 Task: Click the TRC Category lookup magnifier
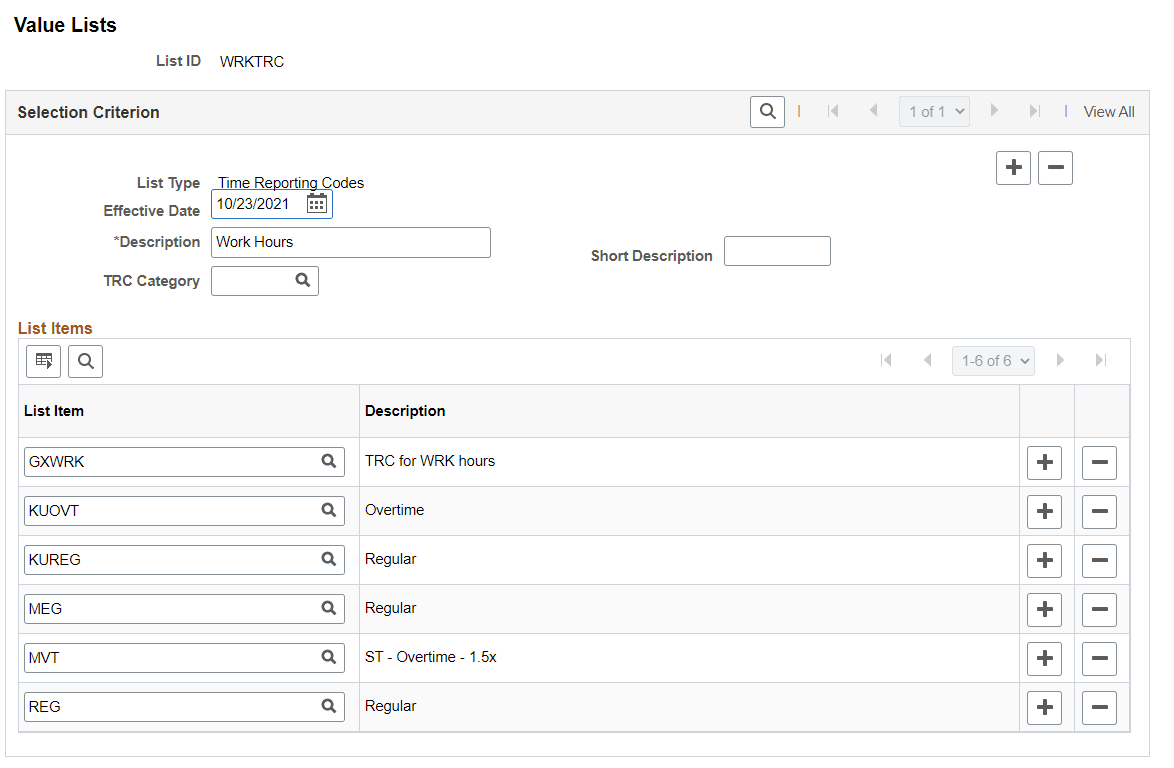302,280
